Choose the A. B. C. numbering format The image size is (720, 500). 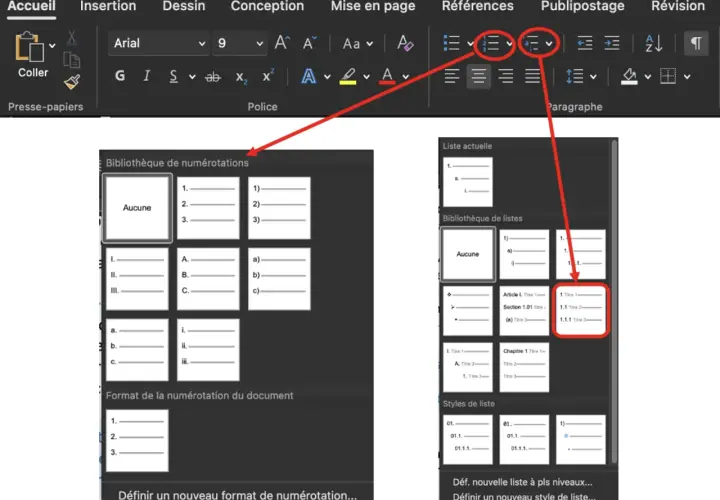[208, 279]
